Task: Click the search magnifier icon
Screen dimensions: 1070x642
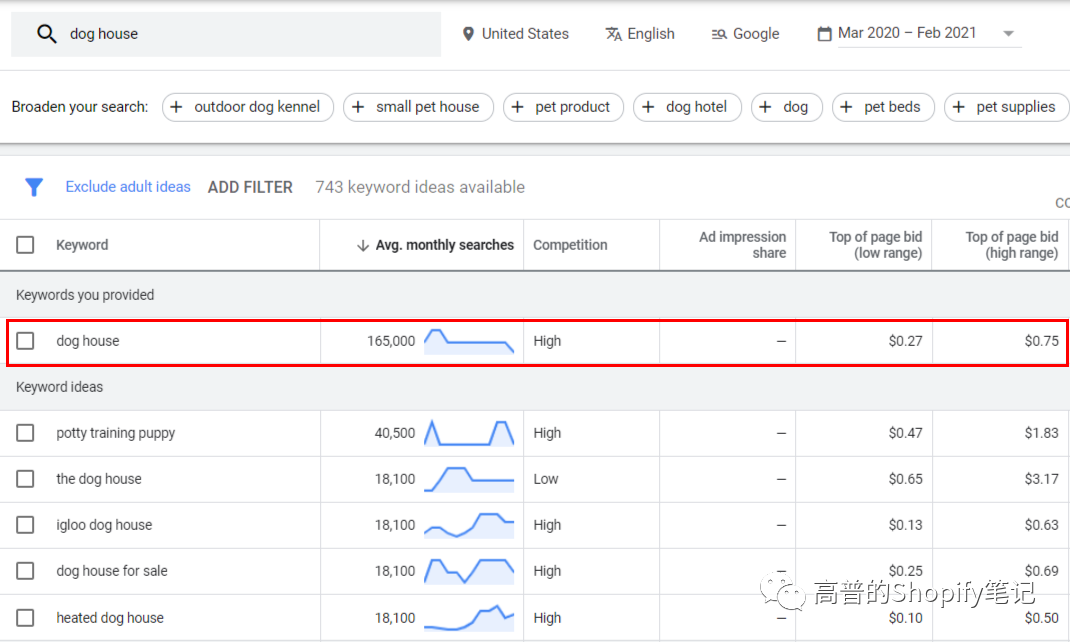Action: (46, 34)
